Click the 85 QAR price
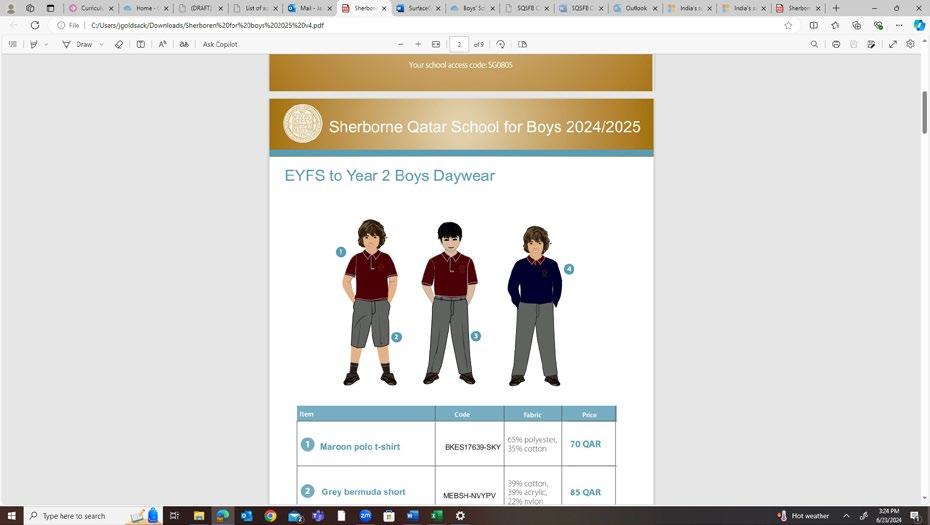 (x=585, y=492)
